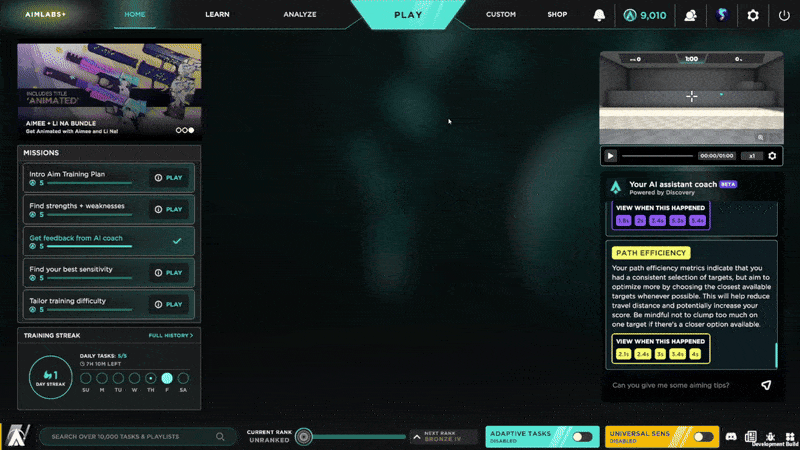Image resolution: width=800 pixels, height=450 pixels.
Task: Click info icon for Find strengths + weaknesses
Action: tap(158, 209)
